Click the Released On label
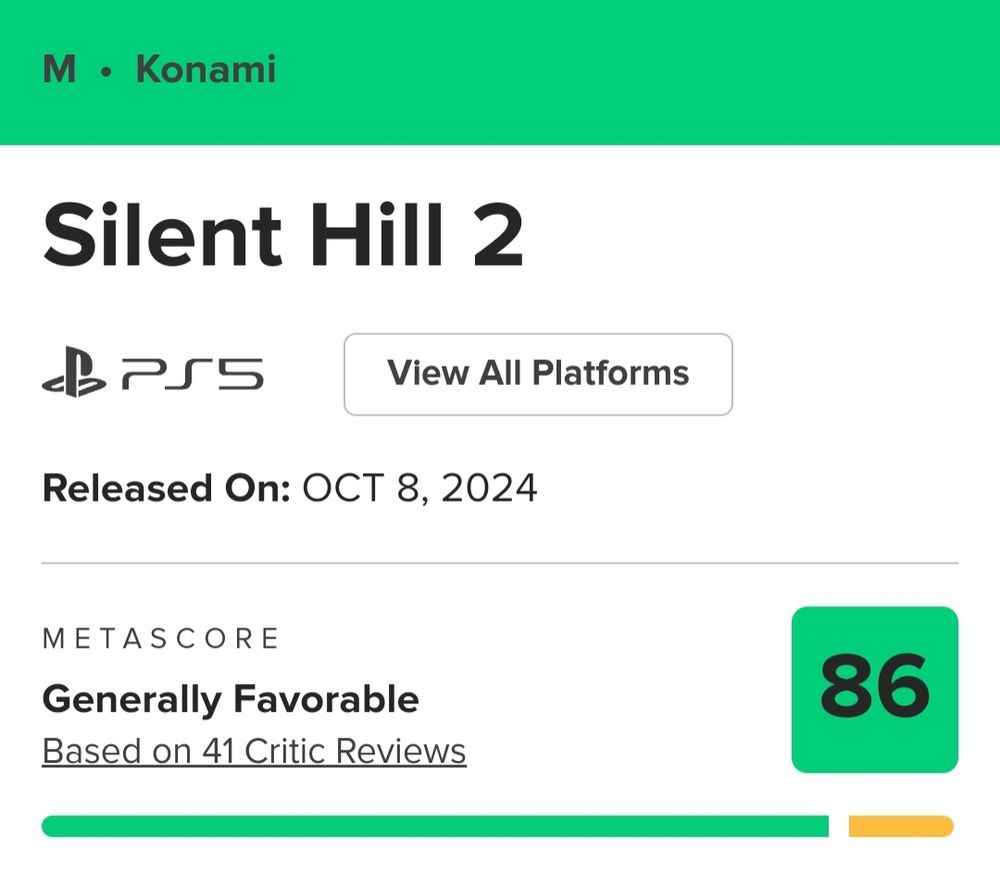Screen dimensions: 1000x895 point(165,488)
